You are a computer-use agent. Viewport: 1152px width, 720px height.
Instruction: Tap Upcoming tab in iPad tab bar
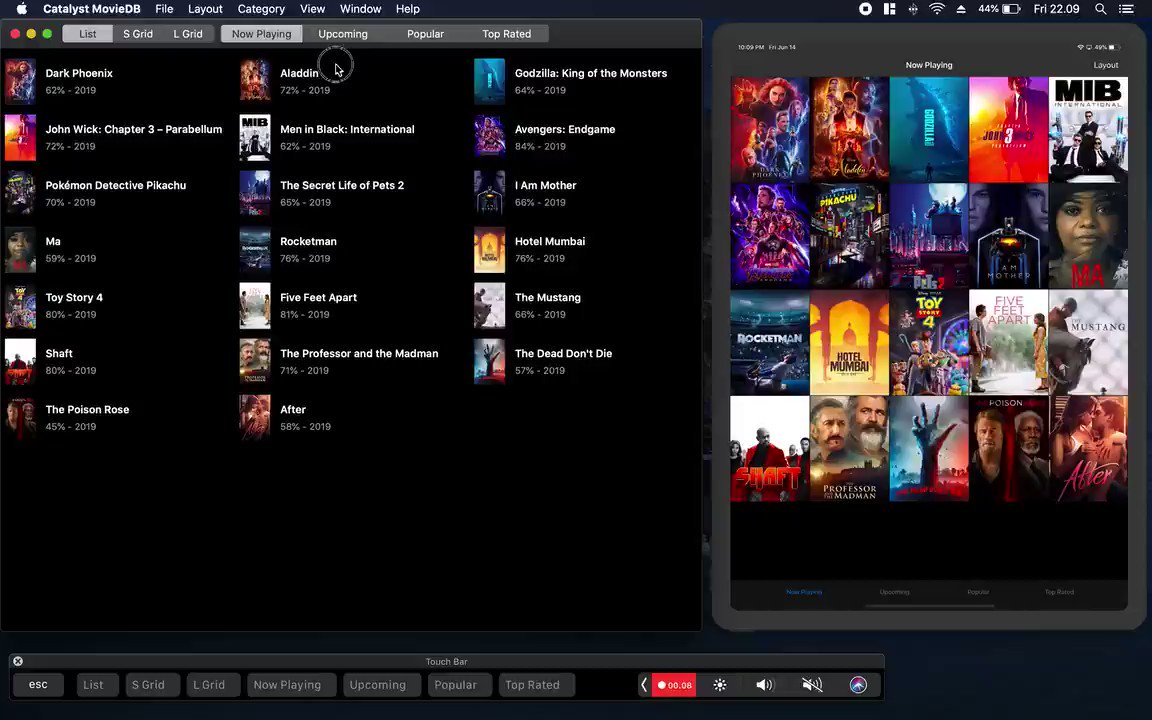point(894,592)
